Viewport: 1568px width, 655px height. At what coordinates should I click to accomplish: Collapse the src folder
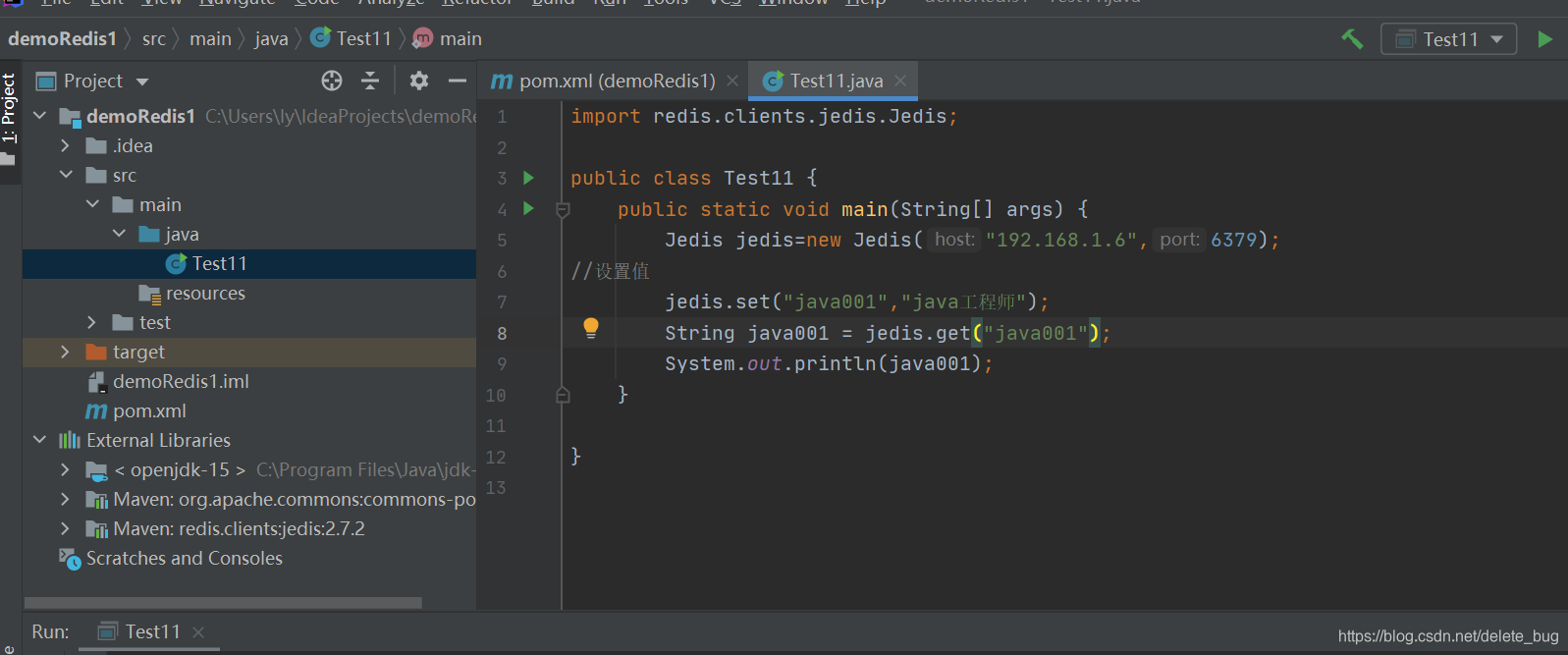pyautogui.click(x=66, y=175)
